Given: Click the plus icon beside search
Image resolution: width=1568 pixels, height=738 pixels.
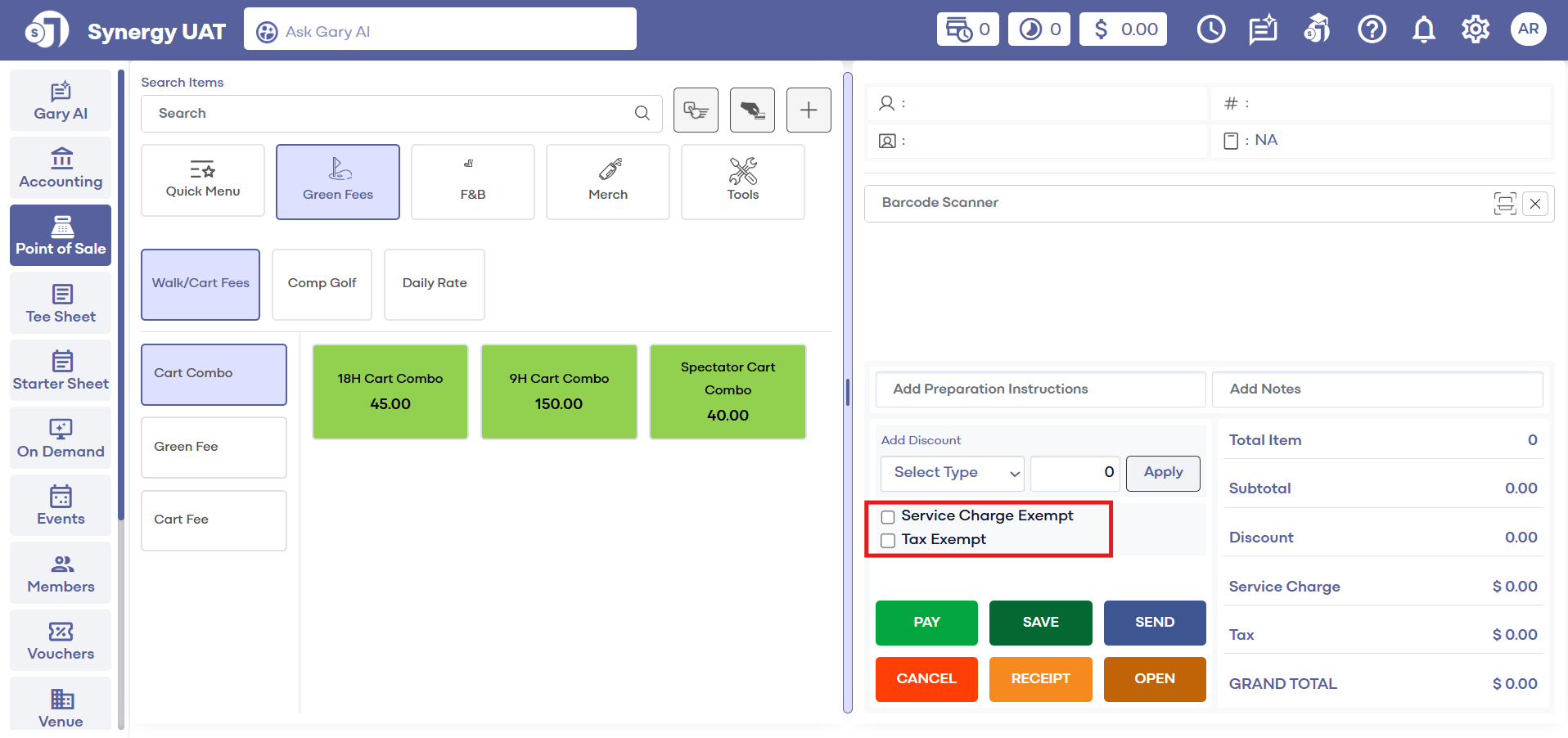Looking at the screenshot, I should point(808,110).
